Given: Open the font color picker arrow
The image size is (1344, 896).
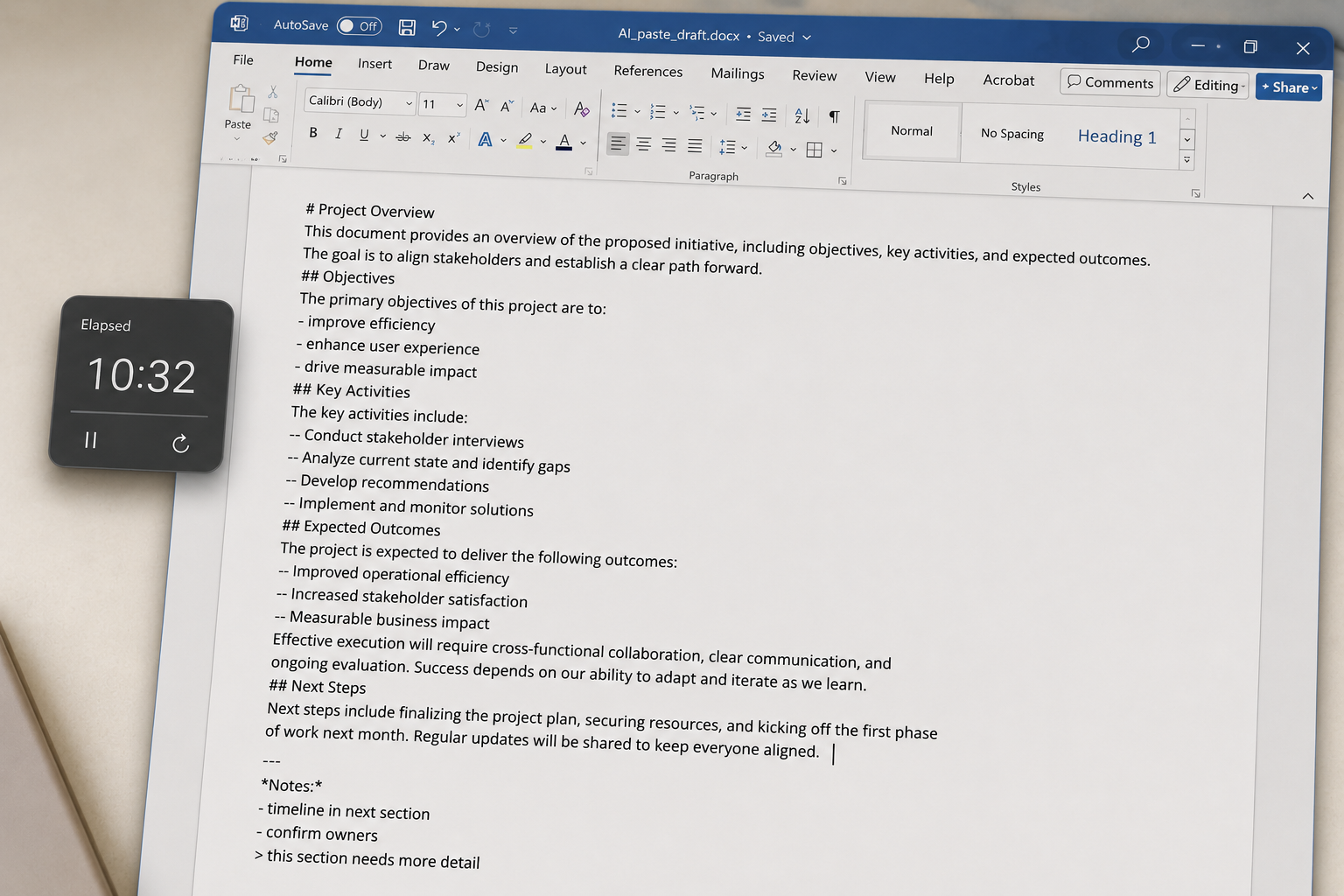Looking at the screenshot, I should tap(584, 143).
